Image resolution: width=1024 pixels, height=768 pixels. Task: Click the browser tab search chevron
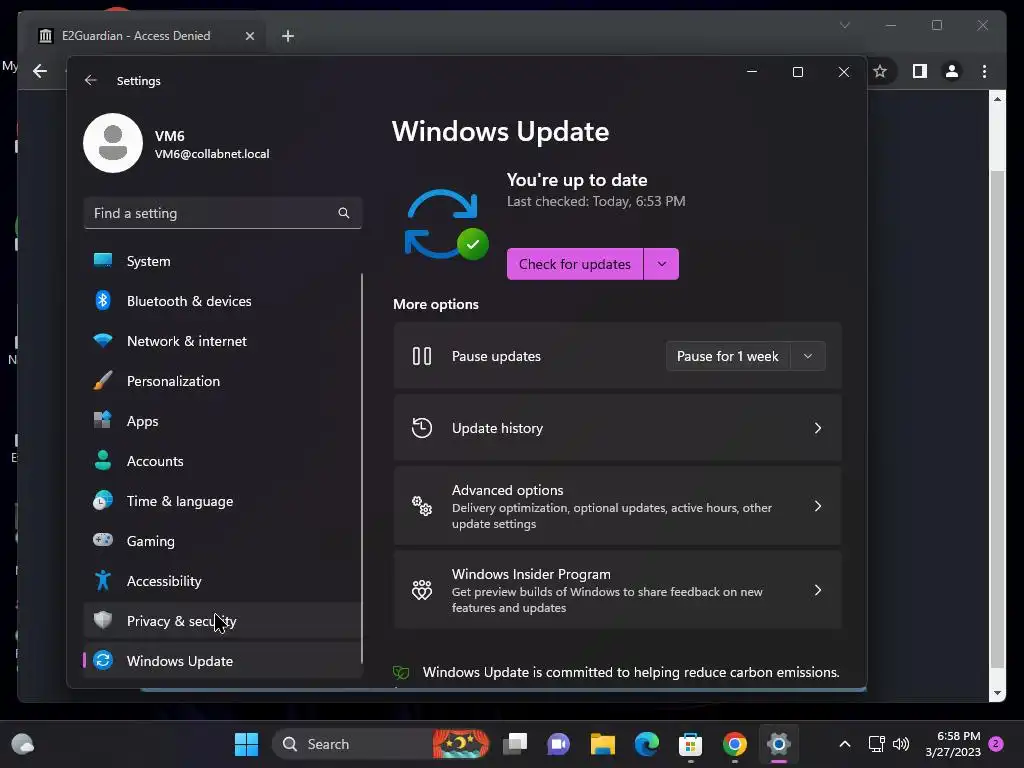[845, 25]
